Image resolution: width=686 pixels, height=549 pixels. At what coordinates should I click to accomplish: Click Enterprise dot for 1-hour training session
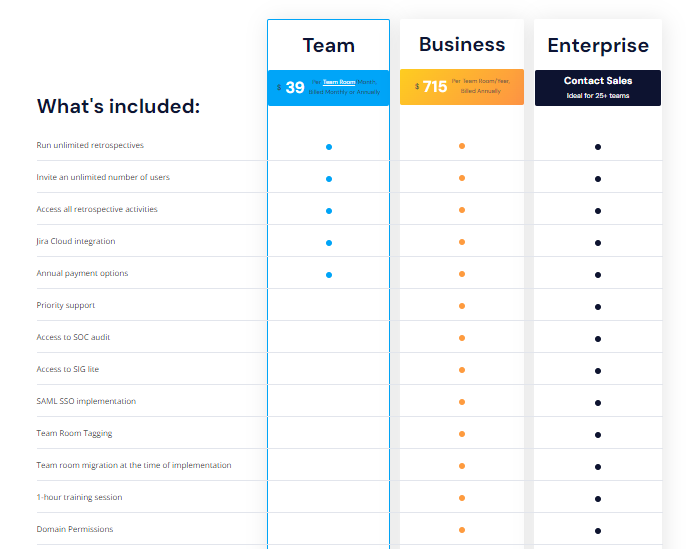(597, 498)
